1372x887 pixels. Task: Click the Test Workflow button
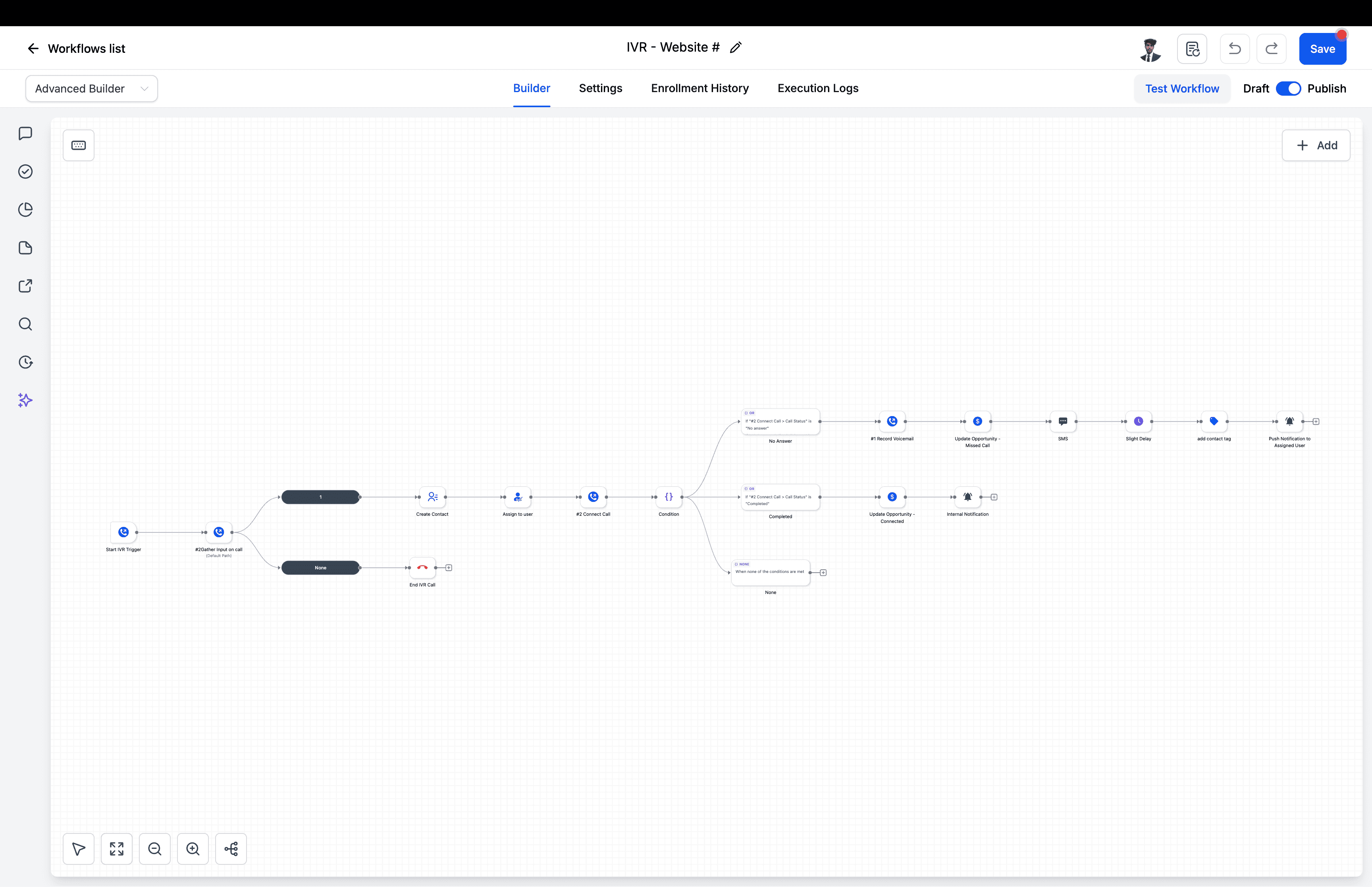point(1182,89)
